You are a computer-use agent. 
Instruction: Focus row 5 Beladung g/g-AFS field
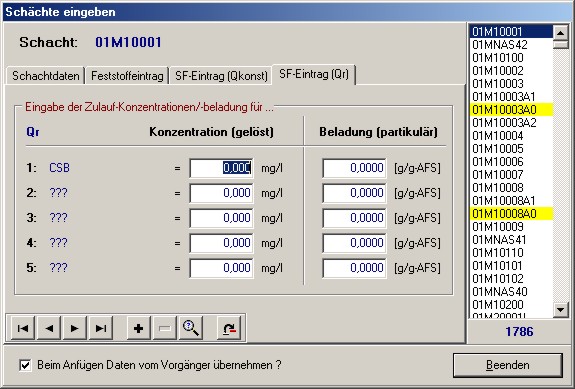(354, 268)
